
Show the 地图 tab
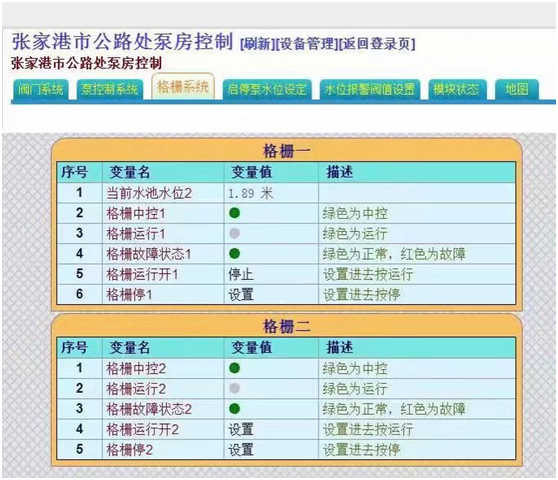click(517, 89)
